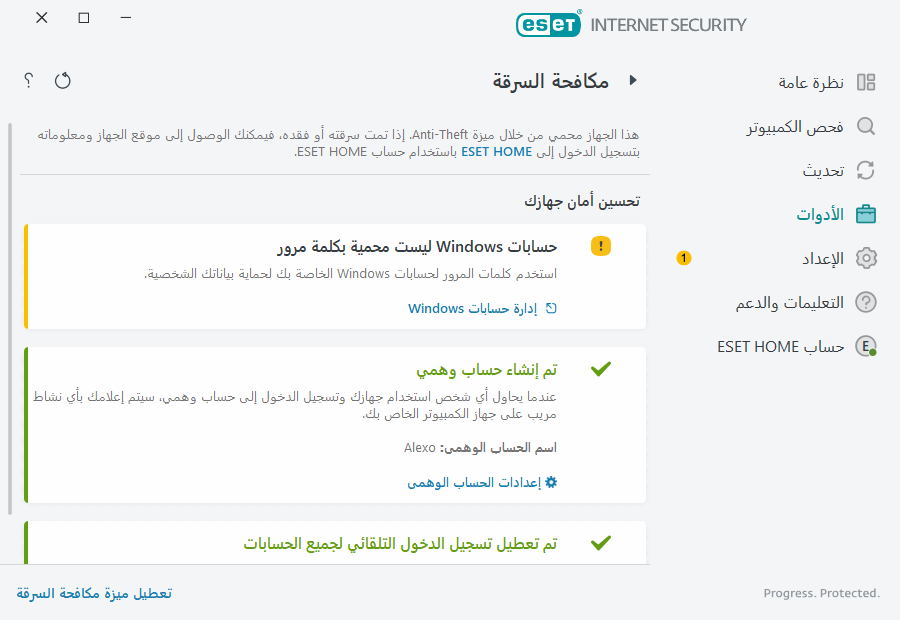Click the ESET logo in the header

click(x=548, y=24)
